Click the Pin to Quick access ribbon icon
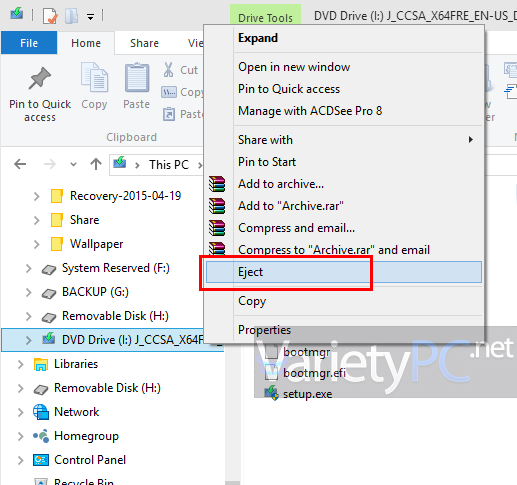Viewport: 517px width, 485px height. click(x=40, y=79)
